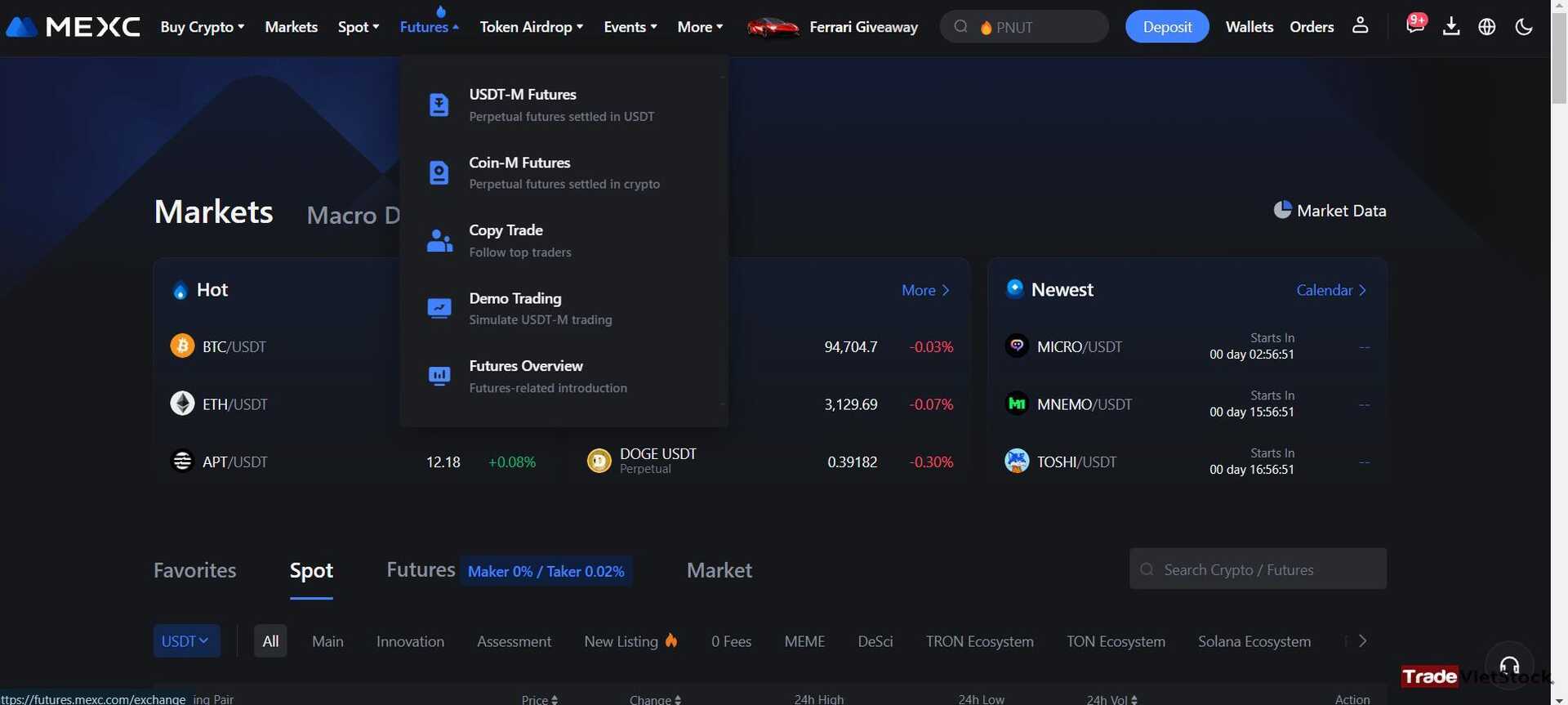The width and height of the screenshot is (1568, 705).
Task: Switch to the Favorites tab
Action: click(194, 570)
